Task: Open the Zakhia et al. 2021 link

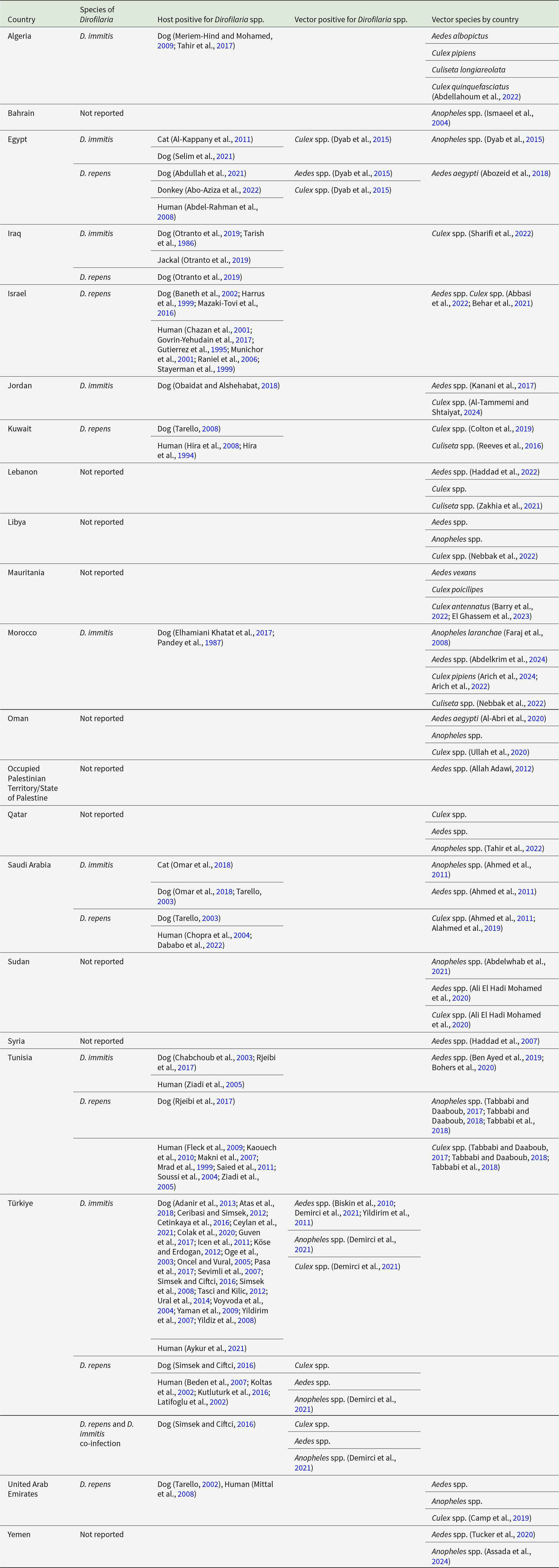Action: 532,506
